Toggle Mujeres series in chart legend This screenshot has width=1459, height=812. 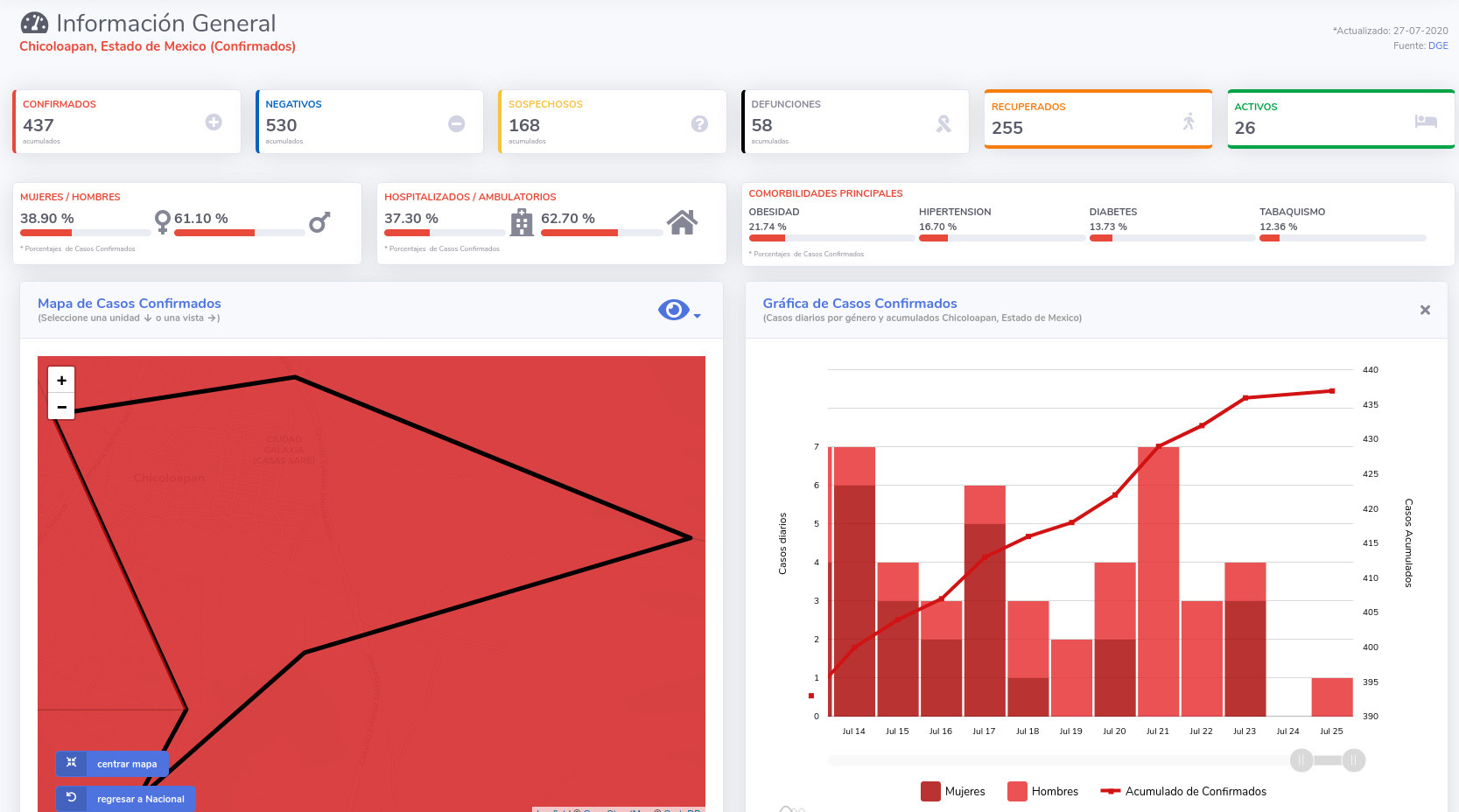click(953, 791)
